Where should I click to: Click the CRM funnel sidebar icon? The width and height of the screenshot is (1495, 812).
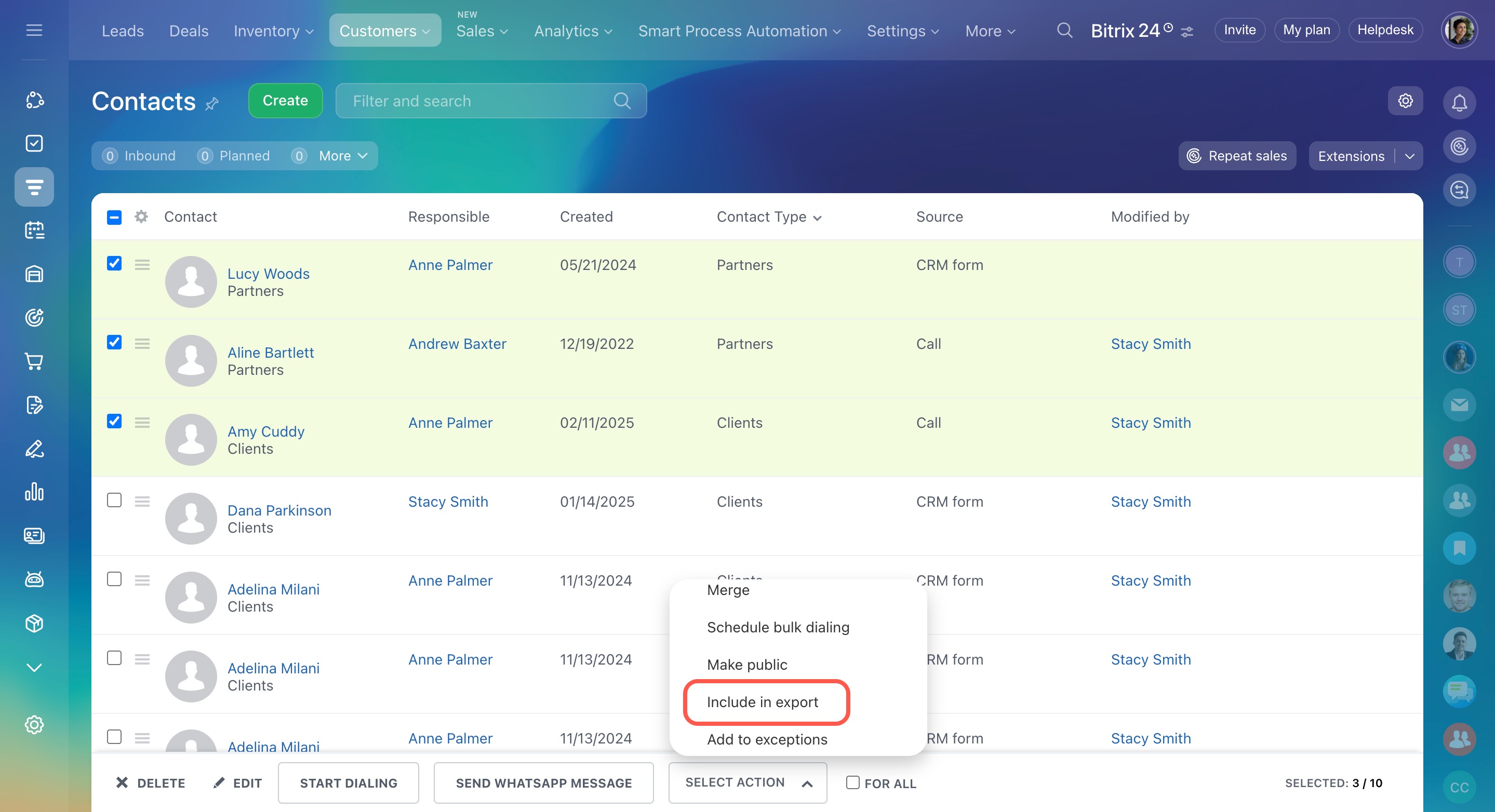[34, 187]
